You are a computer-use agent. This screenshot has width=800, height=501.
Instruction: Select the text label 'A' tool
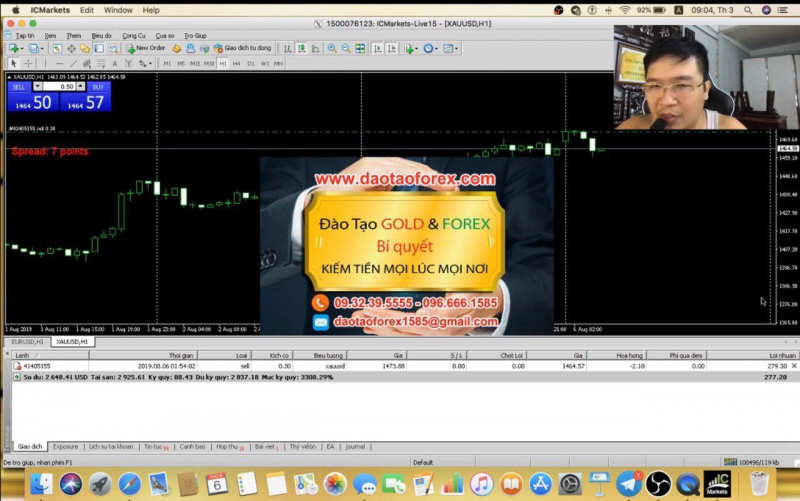[x=114, y=64]
